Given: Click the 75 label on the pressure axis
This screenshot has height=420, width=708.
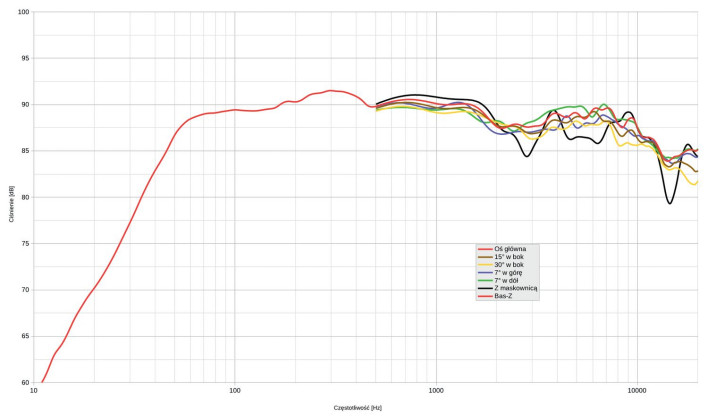Looking at the screenshot, I should [26, 243].
